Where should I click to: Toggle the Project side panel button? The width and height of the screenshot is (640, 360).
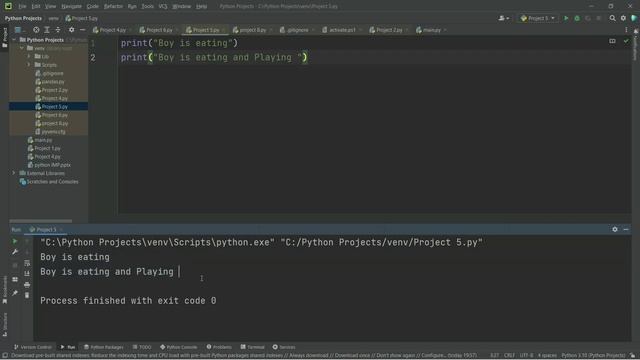point(4,38)
